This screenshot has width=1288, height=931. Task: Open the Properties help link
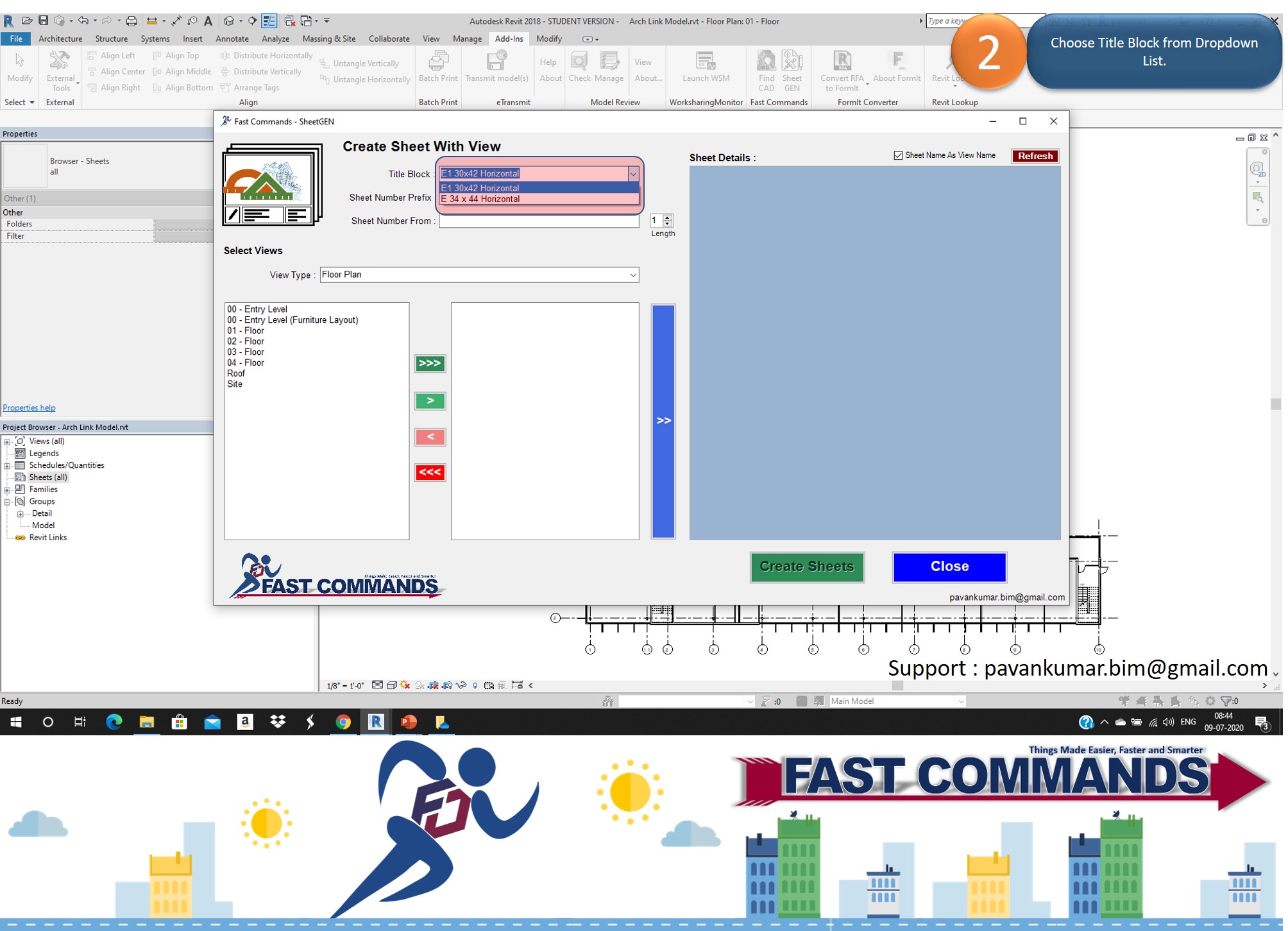point(29,407)
